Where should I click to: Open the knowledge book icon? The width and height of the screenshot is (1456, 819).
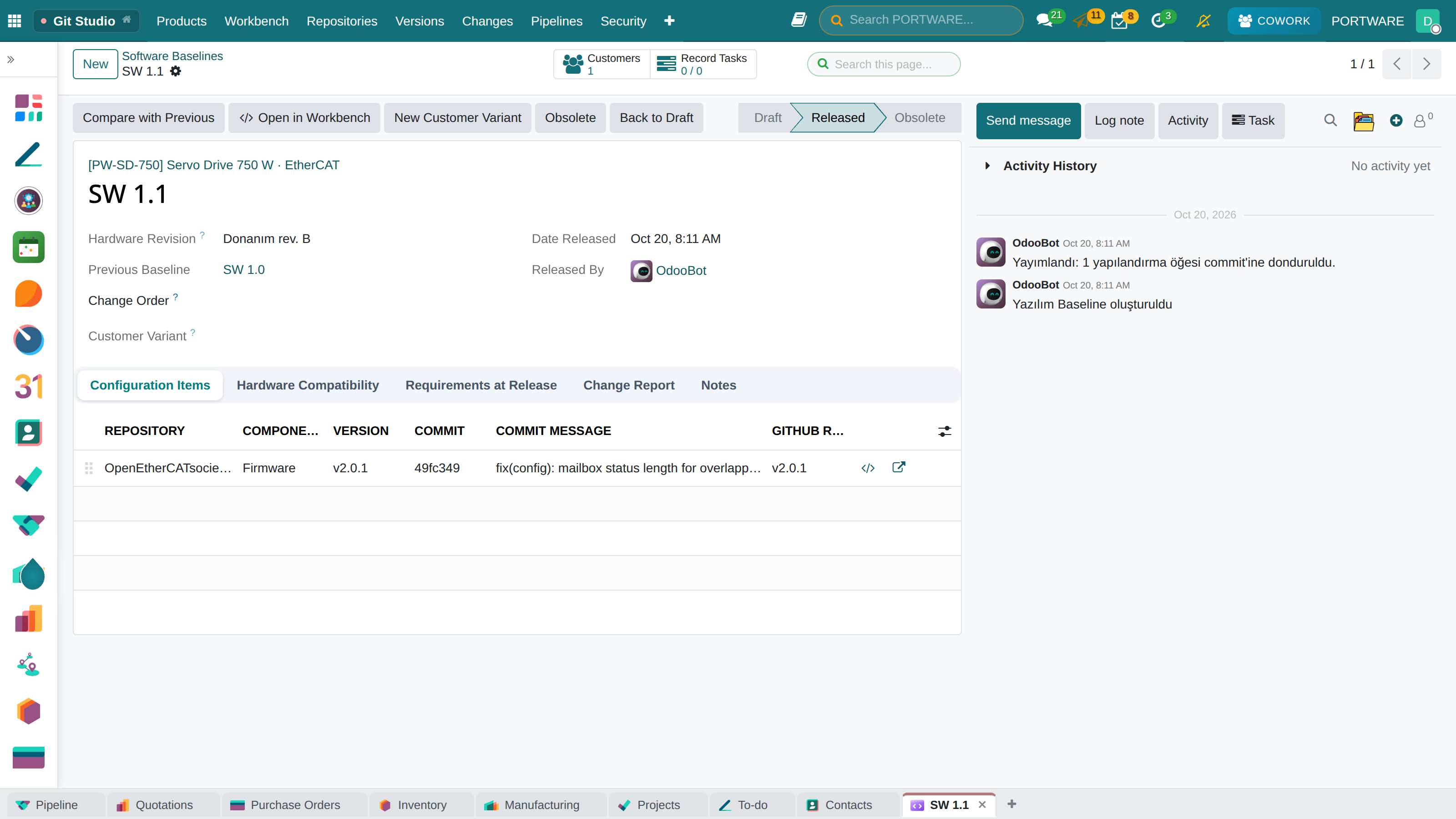tap(799, 20)
